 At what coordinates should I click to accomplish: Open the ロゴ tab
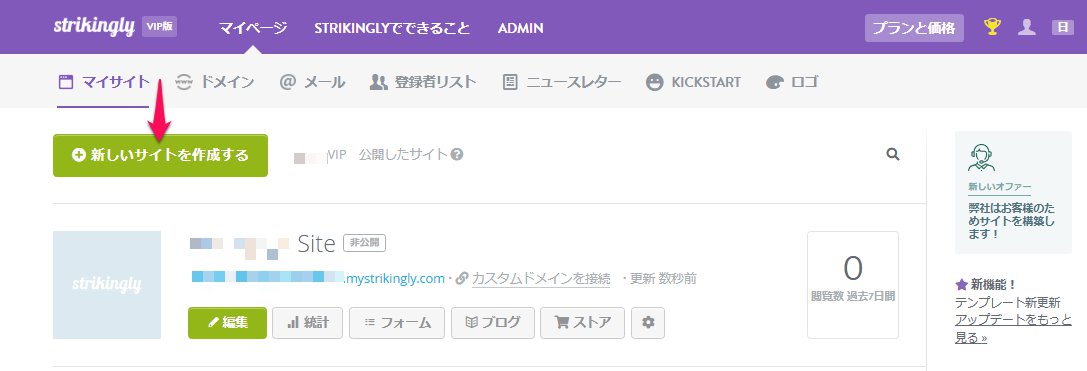click(x=792, y=82)
